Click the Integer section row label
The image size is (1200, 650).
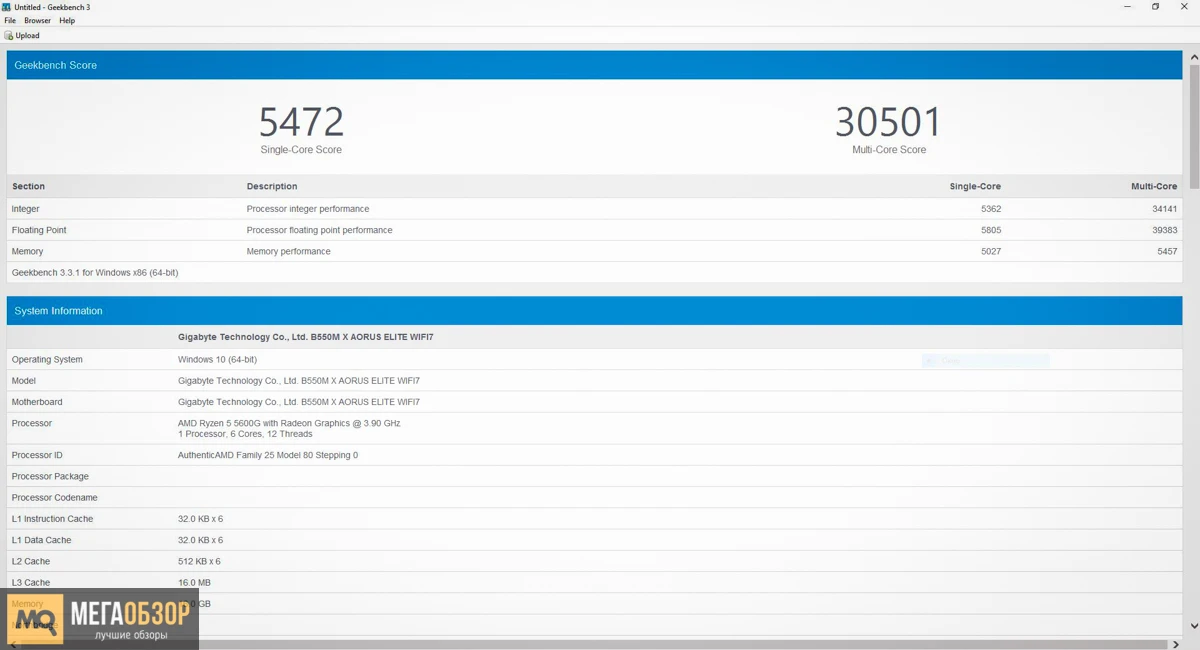[26, 209]
